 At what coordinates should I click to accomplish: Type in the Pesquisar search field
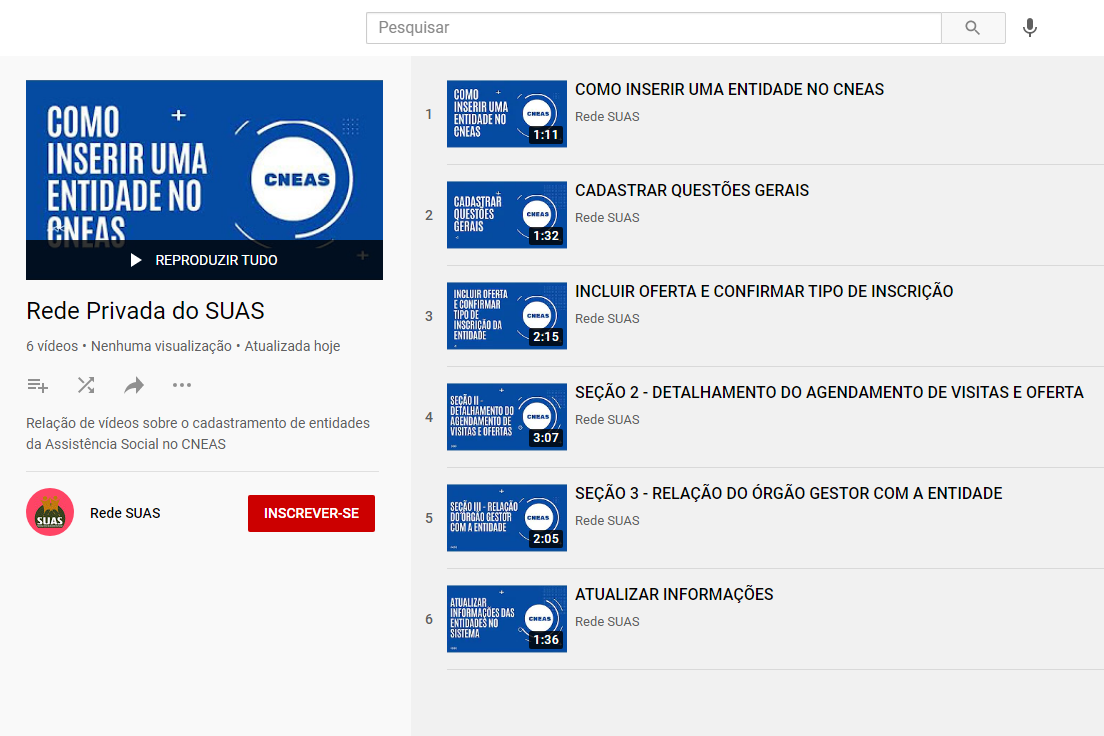[653, 28]
